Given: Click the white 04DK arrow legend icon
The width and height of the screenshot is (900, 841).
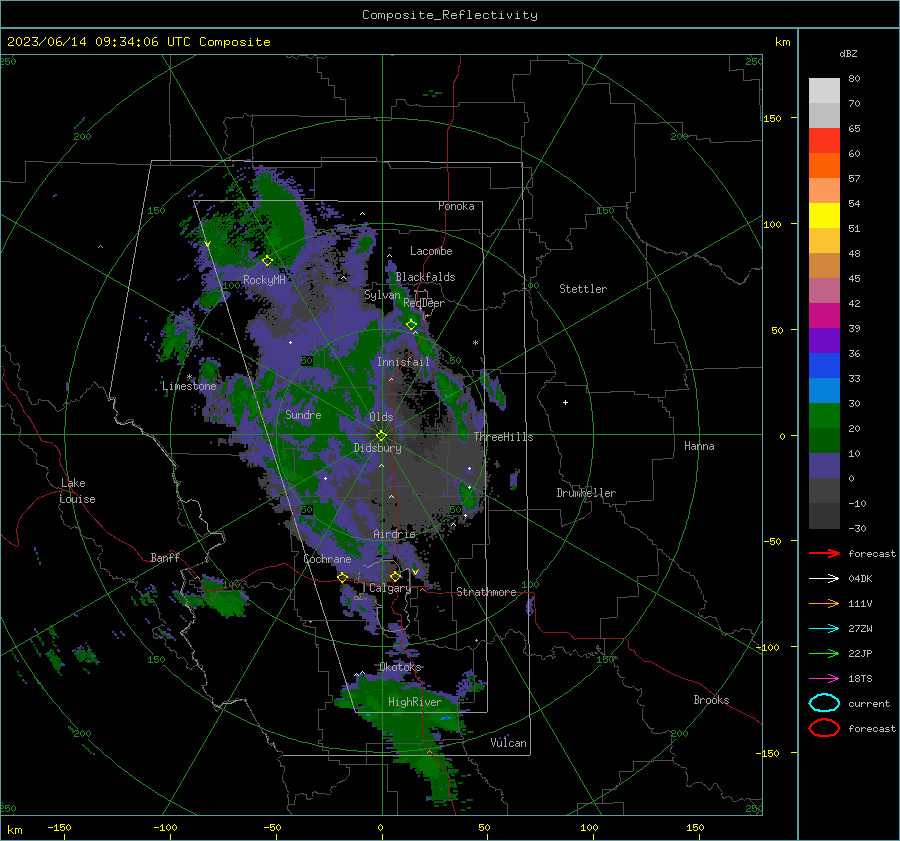Looking at the screenshot, I should (824, 578).
